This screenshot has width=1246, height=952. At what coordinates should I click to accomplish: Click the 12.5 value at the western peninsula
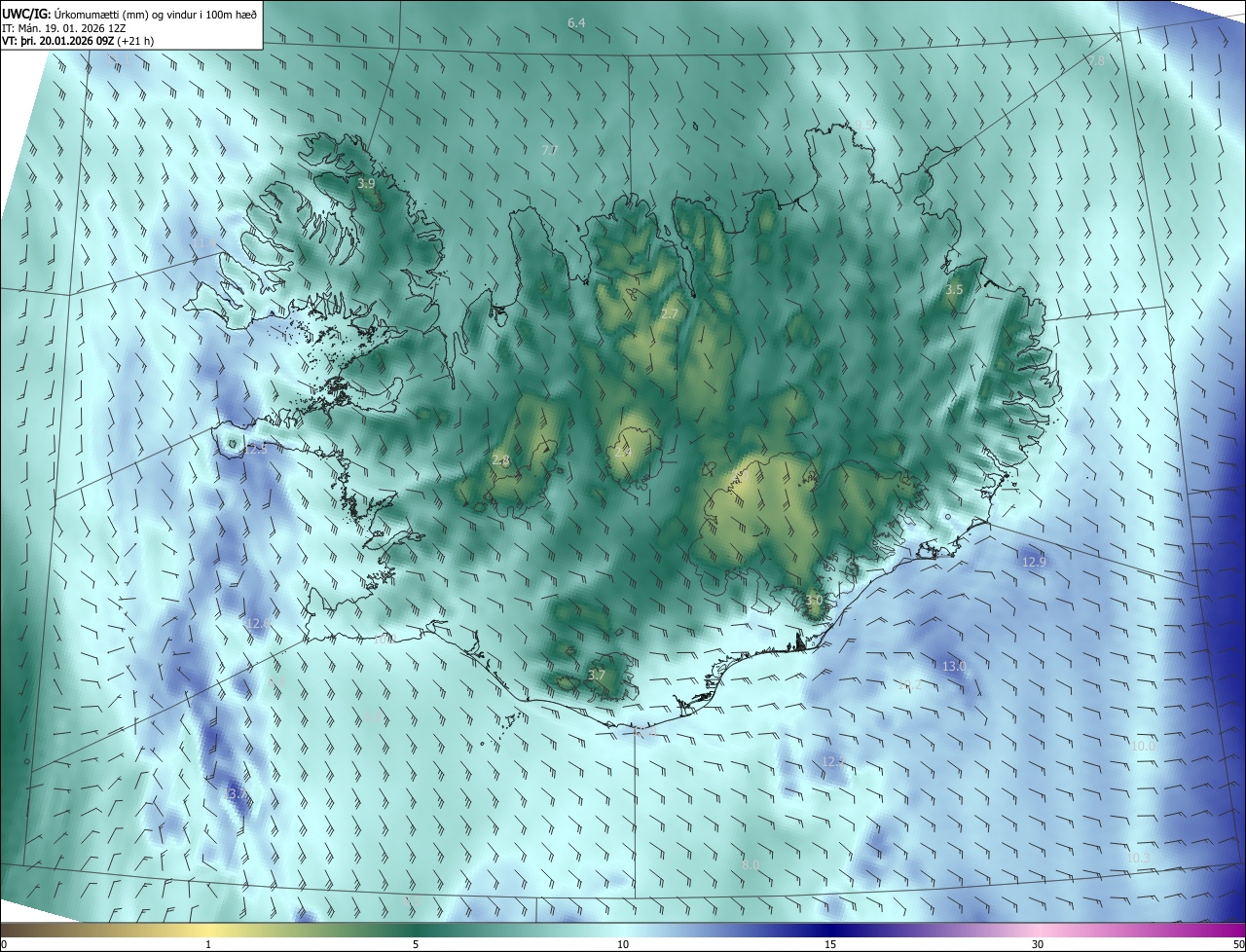255,450
